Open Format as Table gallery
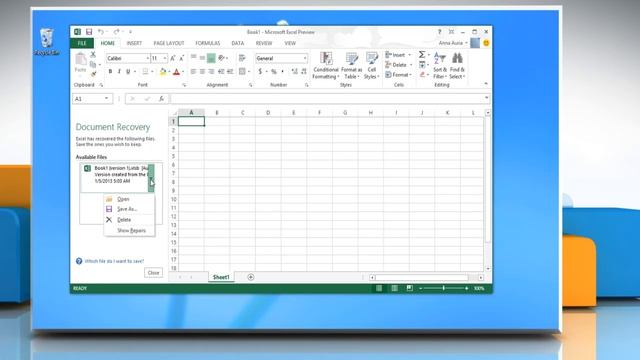Screen dimensions: 640x360 [x=351, y=65]
